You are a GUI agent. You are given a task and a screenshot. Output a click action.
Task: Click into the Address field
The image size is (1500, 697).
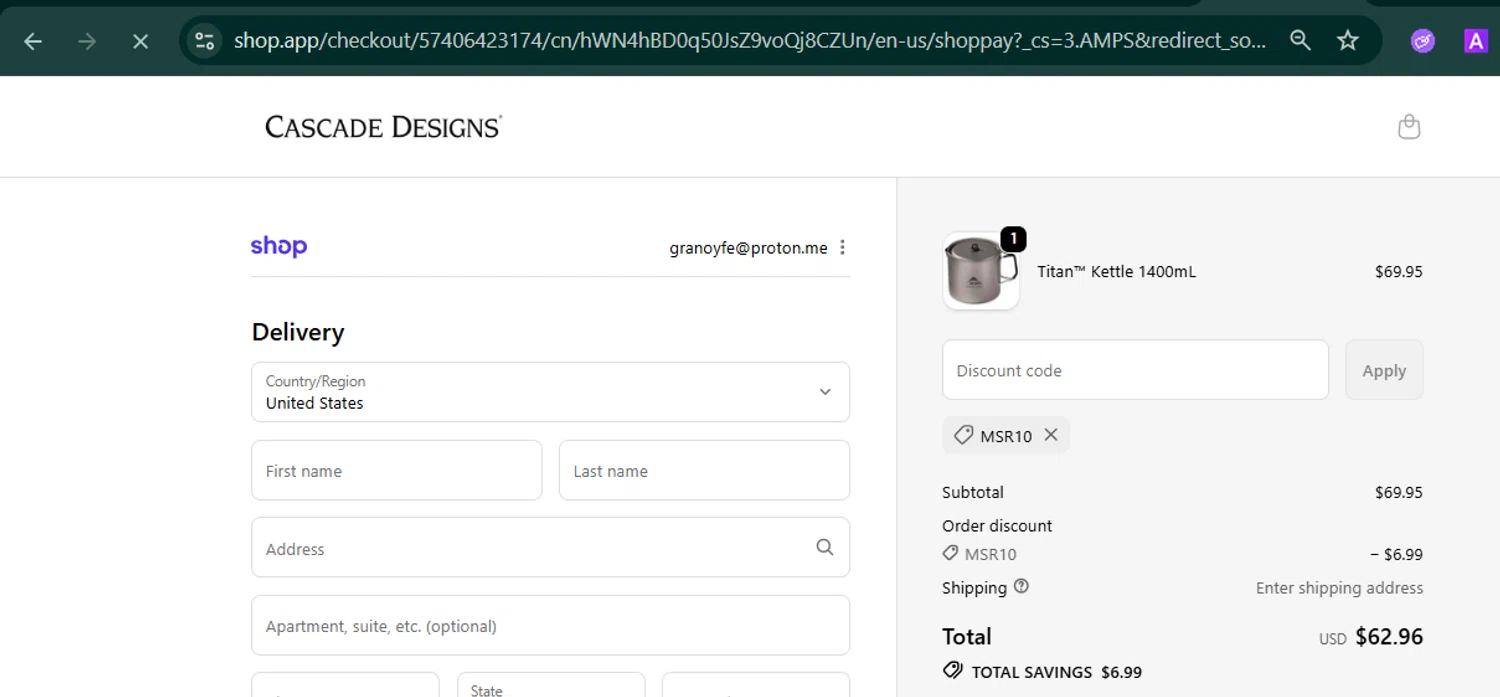[x=550, y=547]
